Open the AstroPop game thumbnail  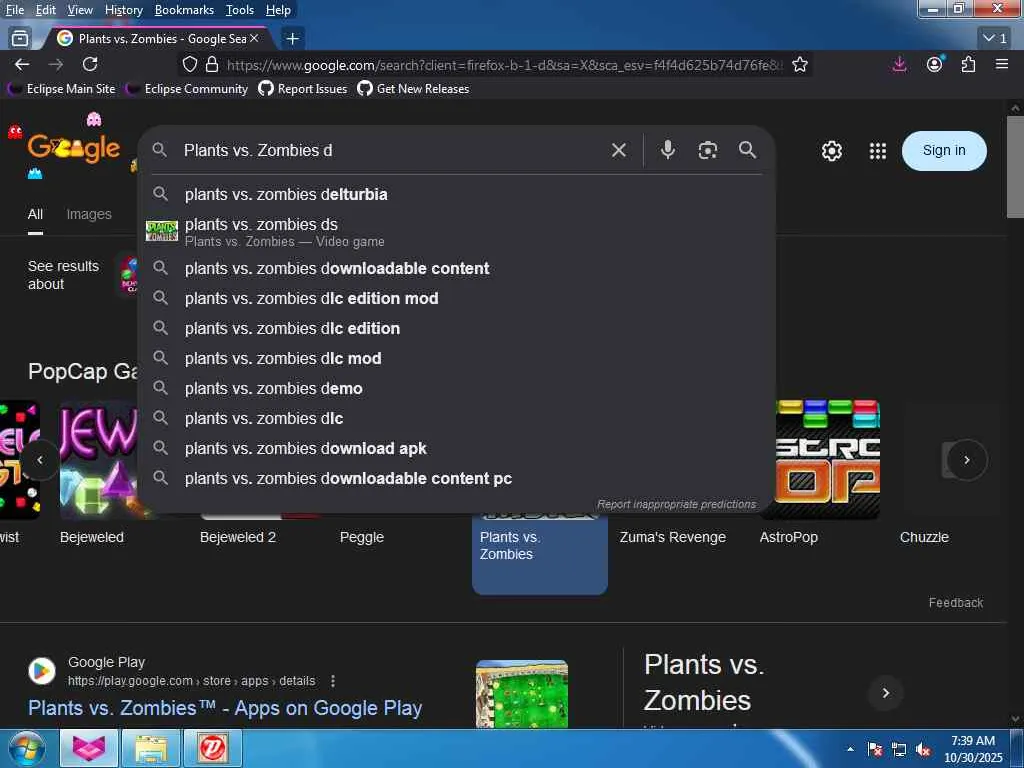point(827,460)
